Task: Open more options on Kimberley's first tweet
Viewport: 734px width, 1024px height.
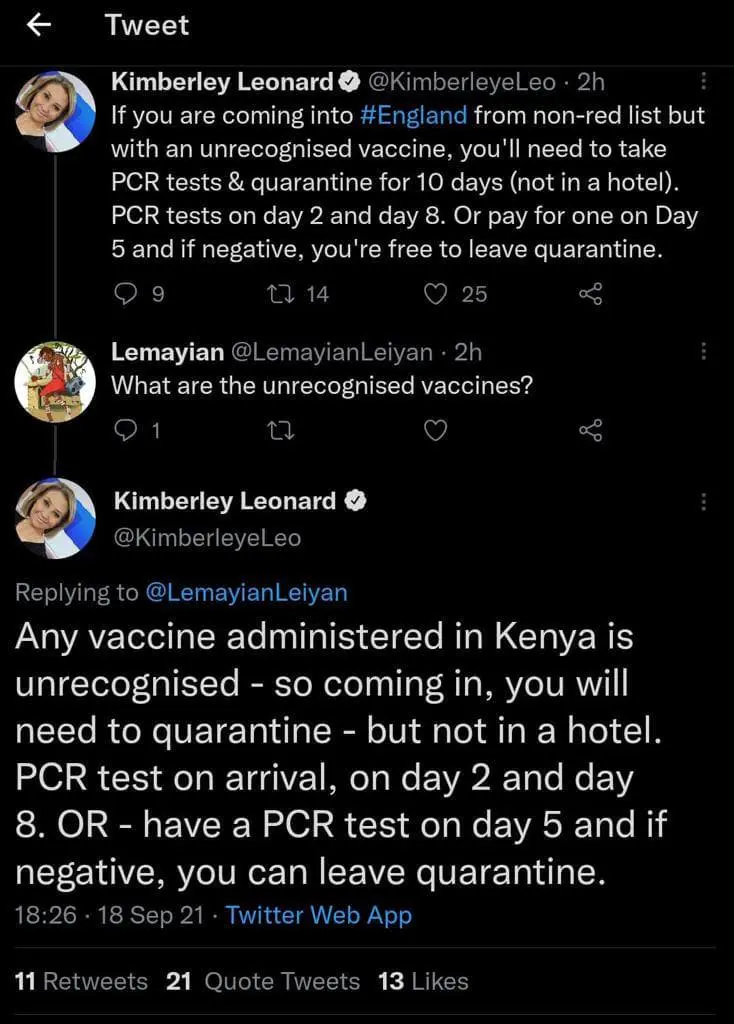Action: coord(703,82)
